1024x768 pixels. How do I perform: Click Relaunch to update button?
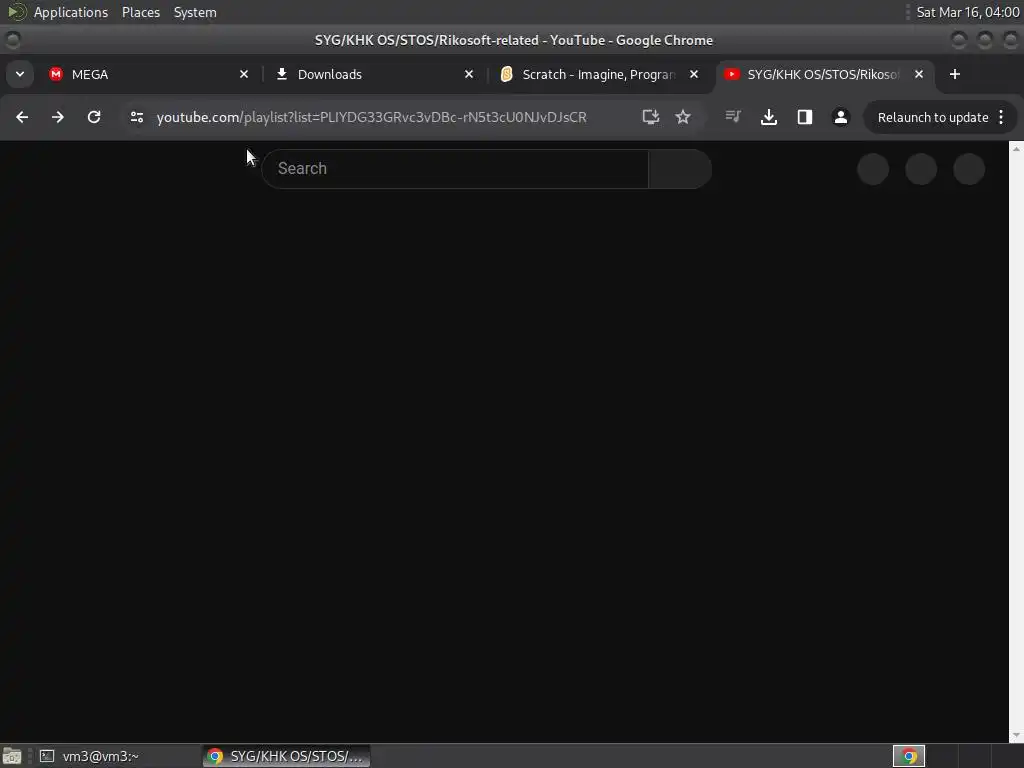[x=933, y=118]
